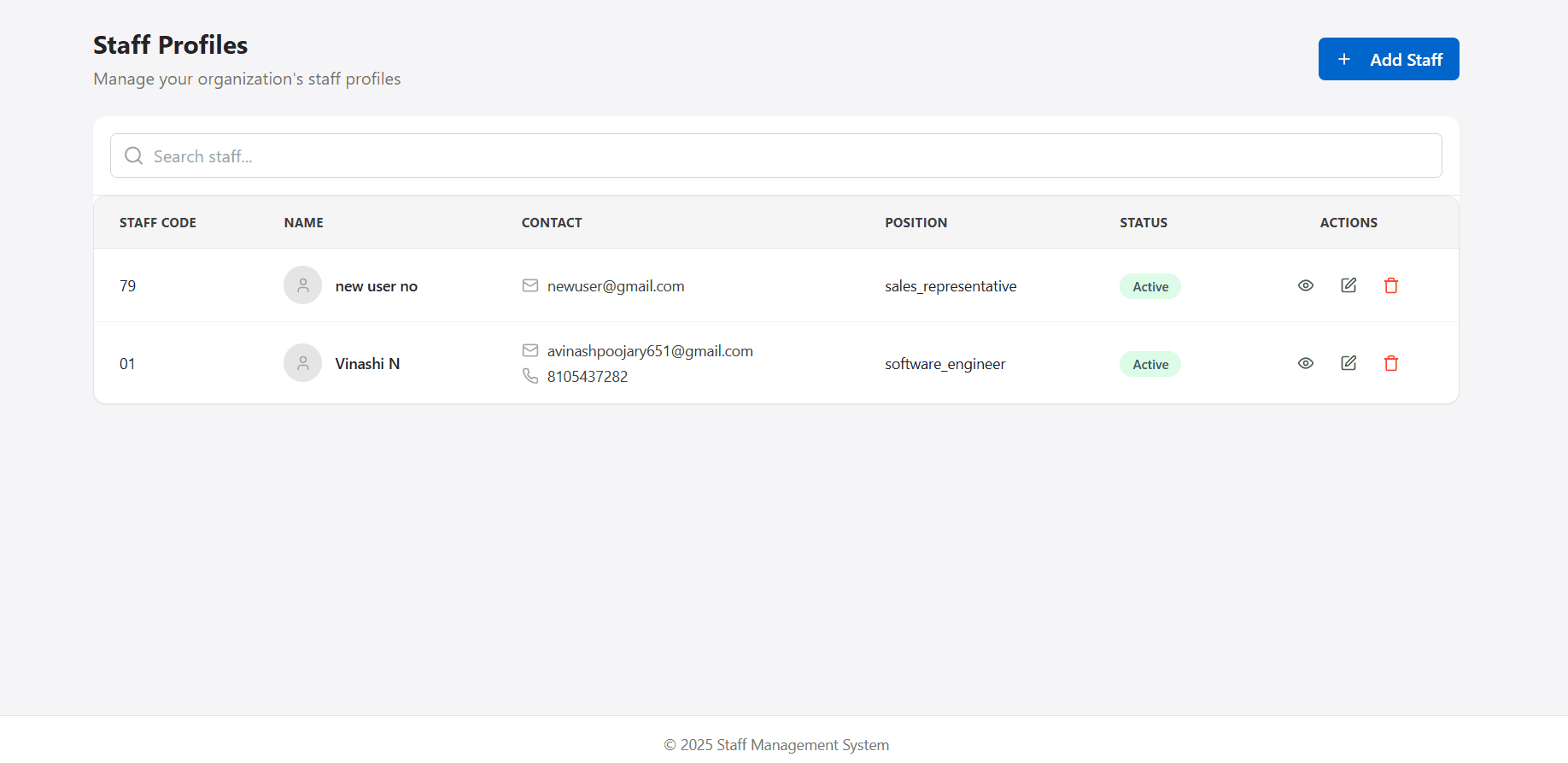The height and width of the screenshot is (763, 1568).
Task: Click email avinashpoojary651@gmail.com
Action: [650, 350]
